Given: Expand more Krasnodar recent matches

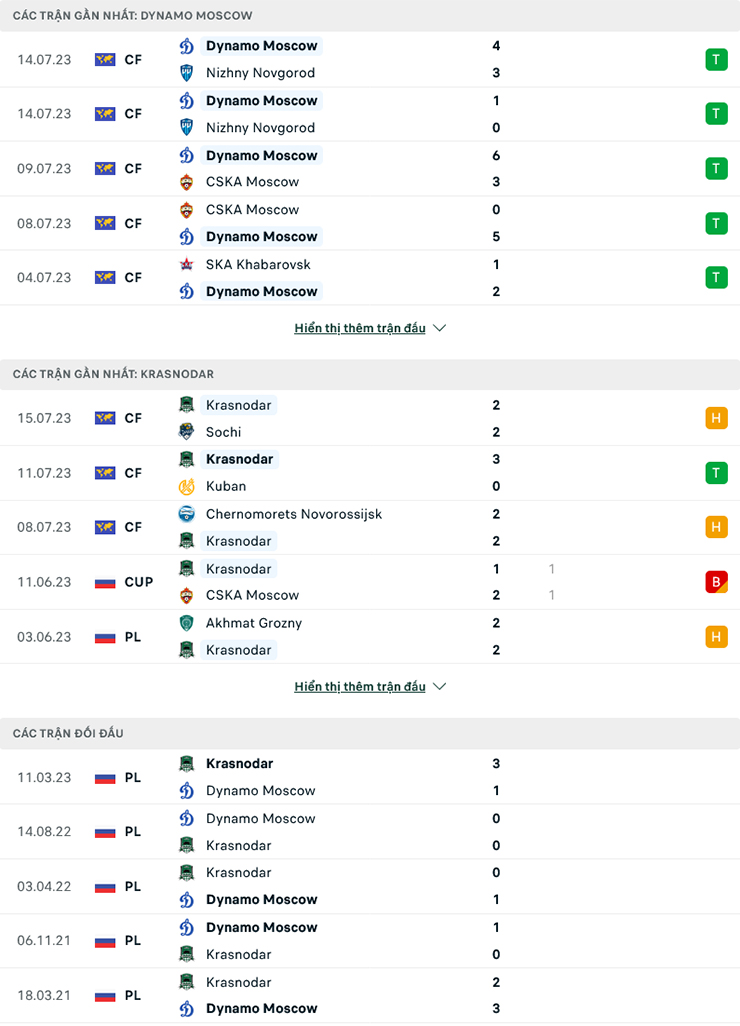Looking at the screenshot, I should 360,686.
